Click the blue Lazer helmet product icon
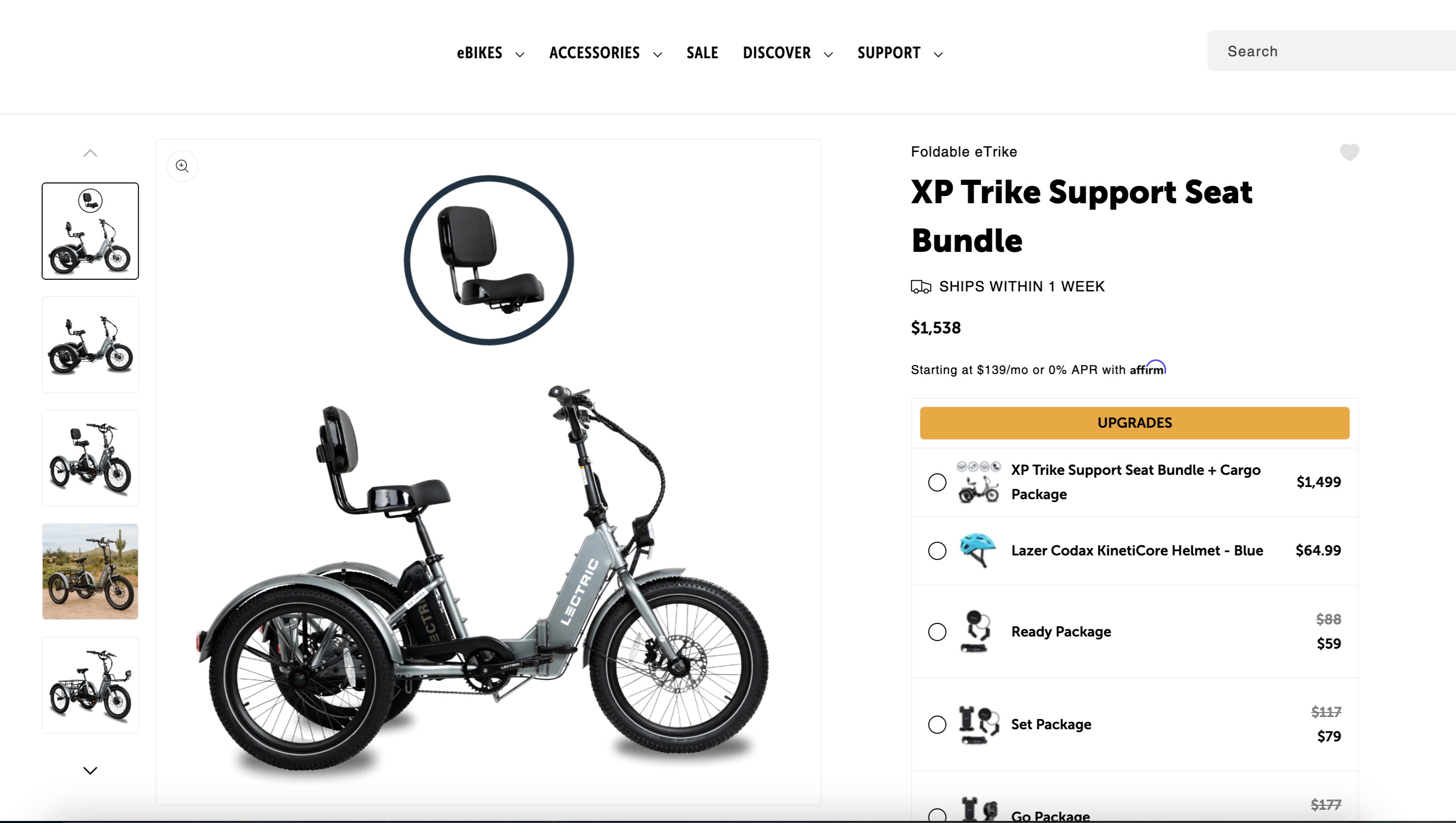This screenshot has height=823, width=1456. (977, 550)
